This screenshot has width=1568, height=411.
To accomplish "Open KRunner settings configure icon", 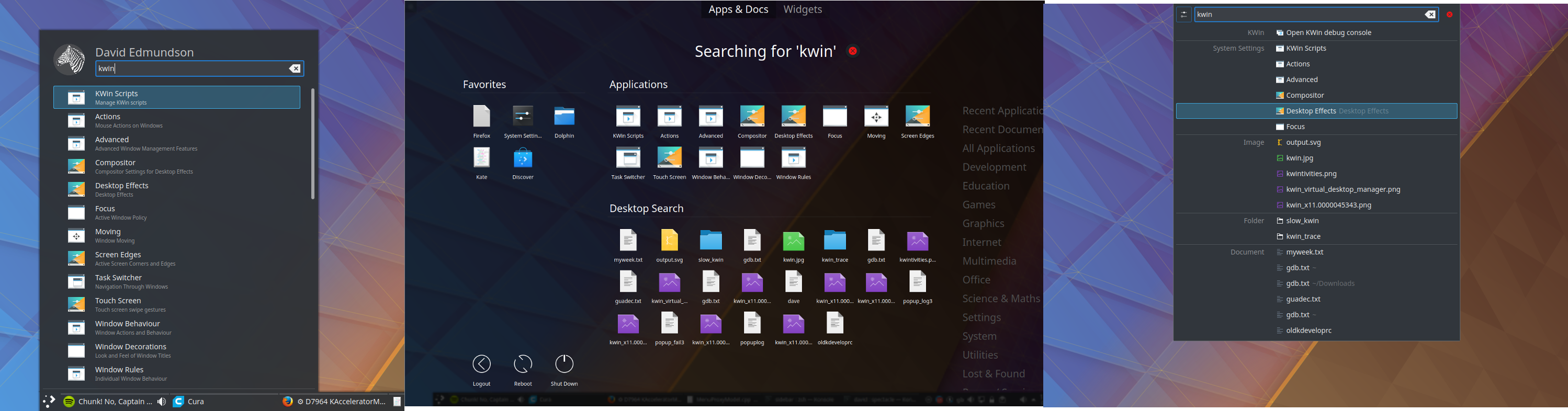I will [x=1184, y=15].
